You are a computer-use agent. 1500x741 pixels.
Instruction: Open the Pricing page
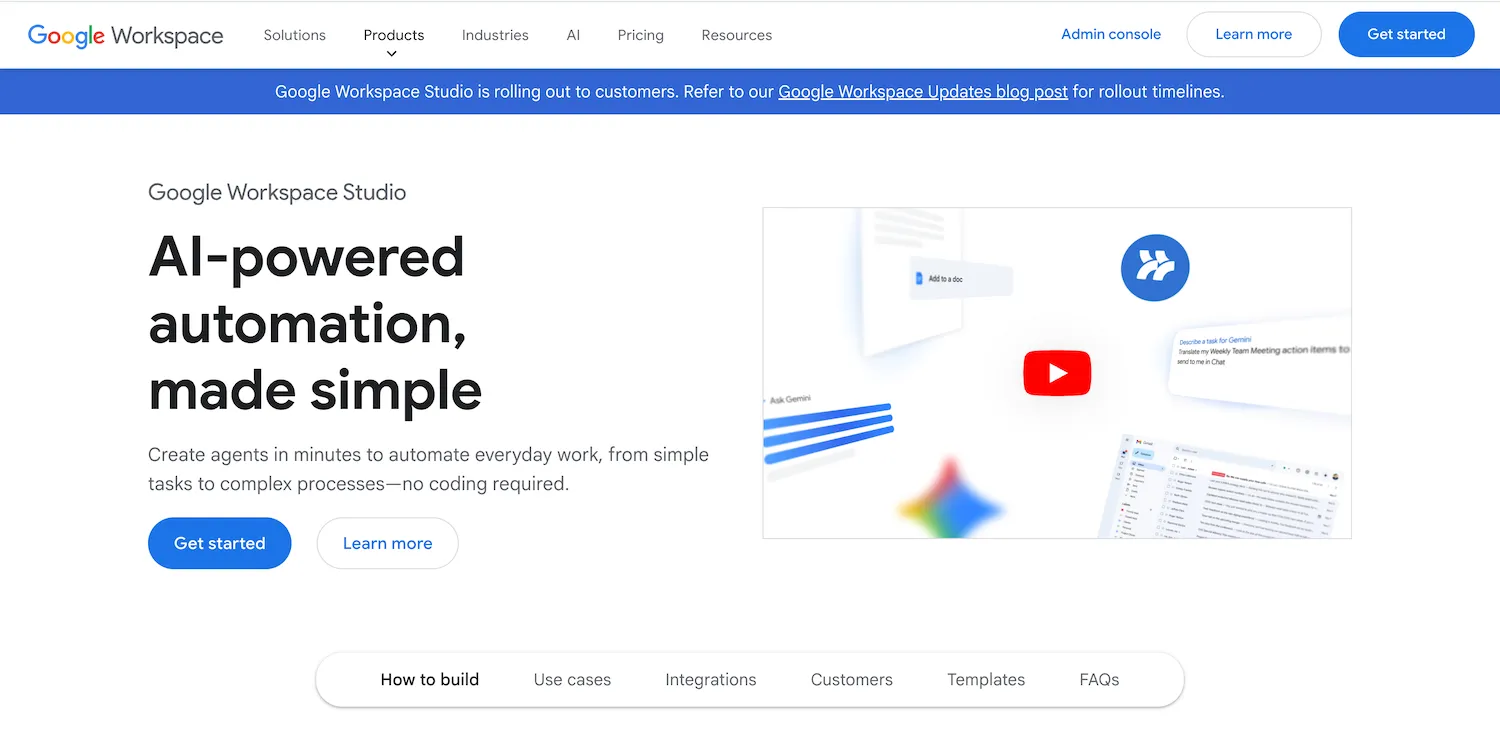coord(640,35)
